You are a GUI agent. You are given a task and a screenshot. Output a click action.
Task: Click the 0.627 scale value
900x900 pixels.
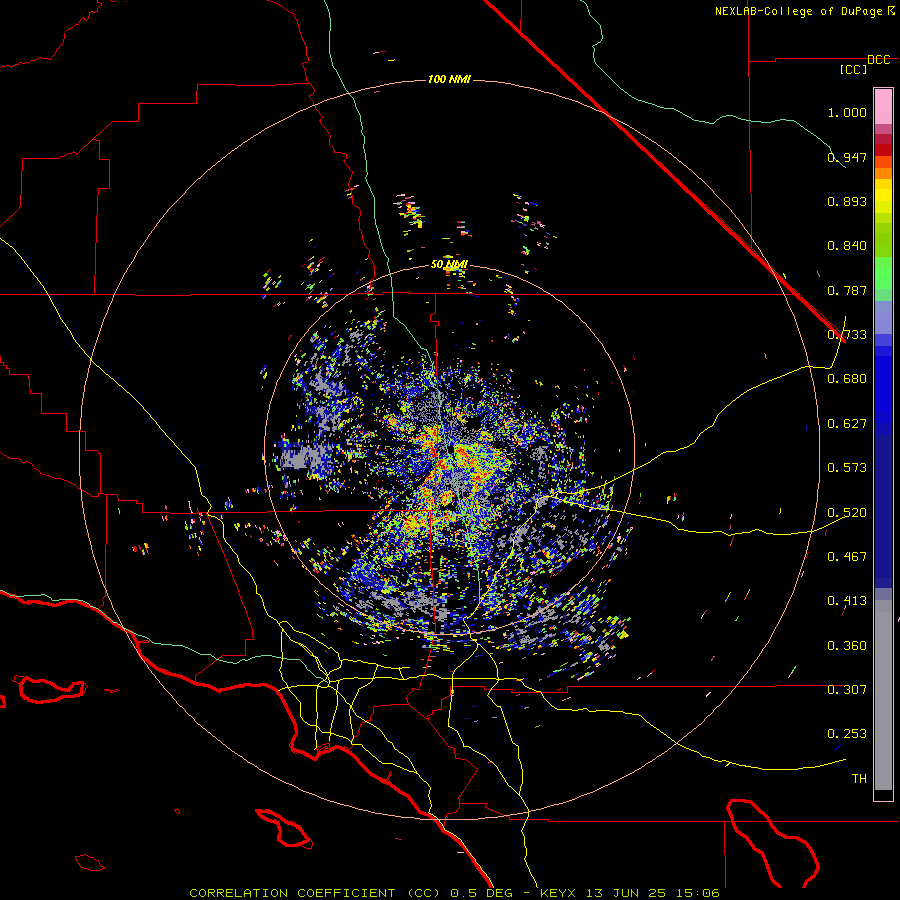(847, 424)
